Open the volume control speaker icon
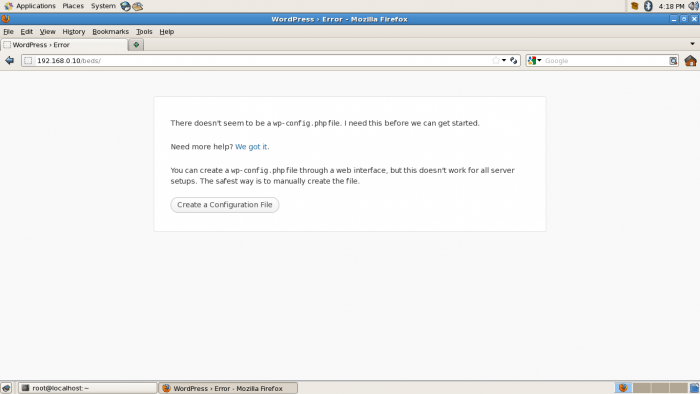Image resolution: width=700 pixels, height=394 pixels. pos(693,6)
